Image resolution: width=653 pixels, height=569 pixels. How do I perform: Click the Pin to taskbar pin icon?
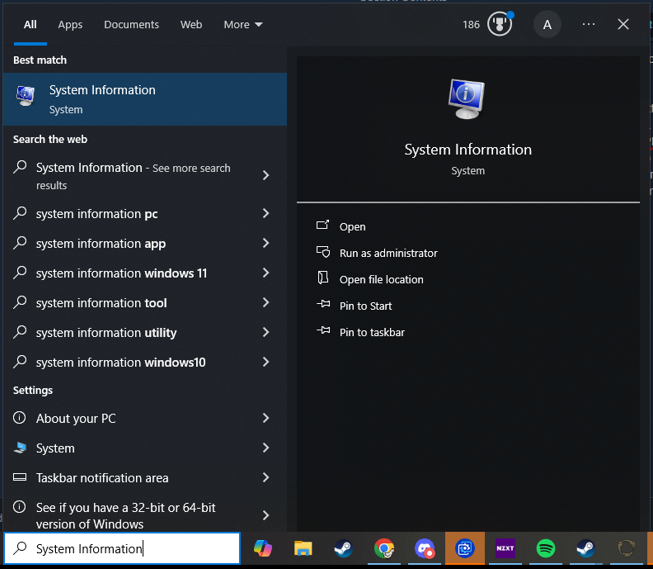(x=323, y=331)
